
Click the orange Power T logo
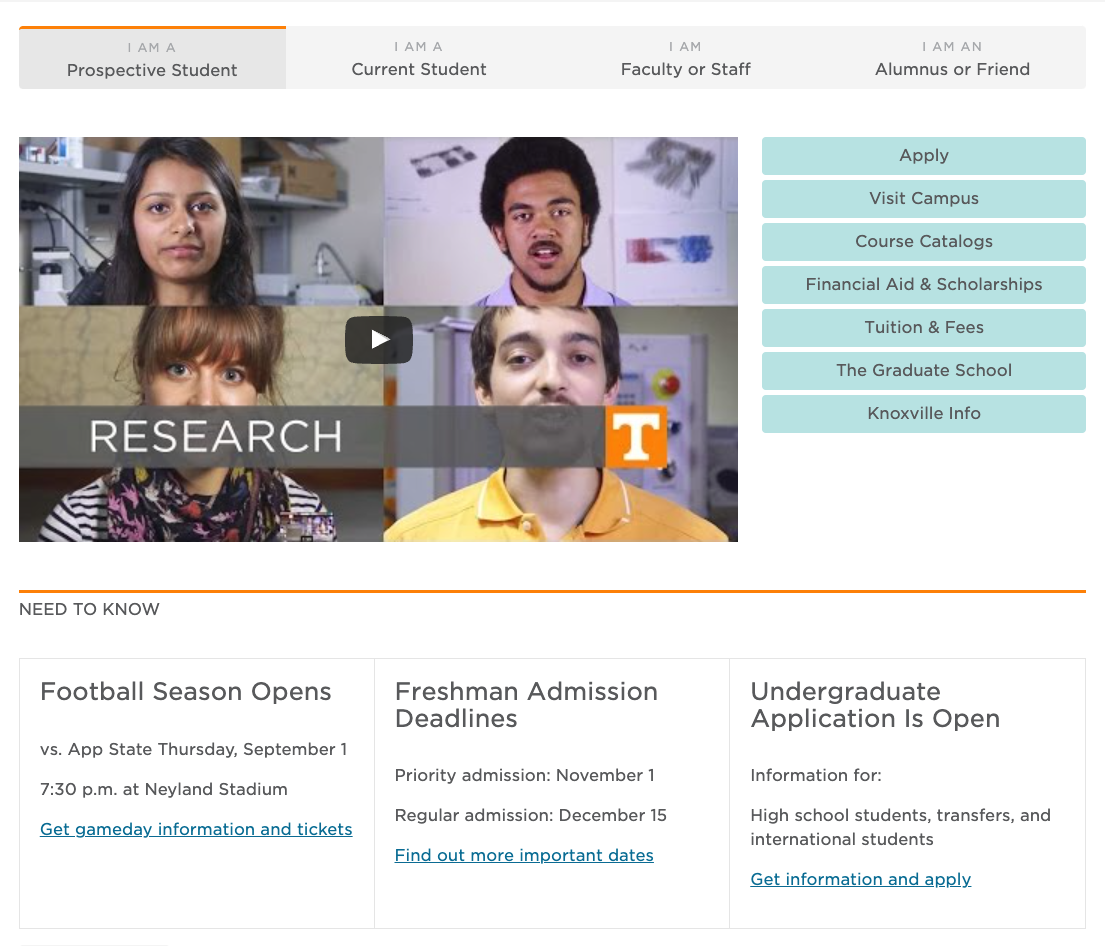tap(636, 437)
